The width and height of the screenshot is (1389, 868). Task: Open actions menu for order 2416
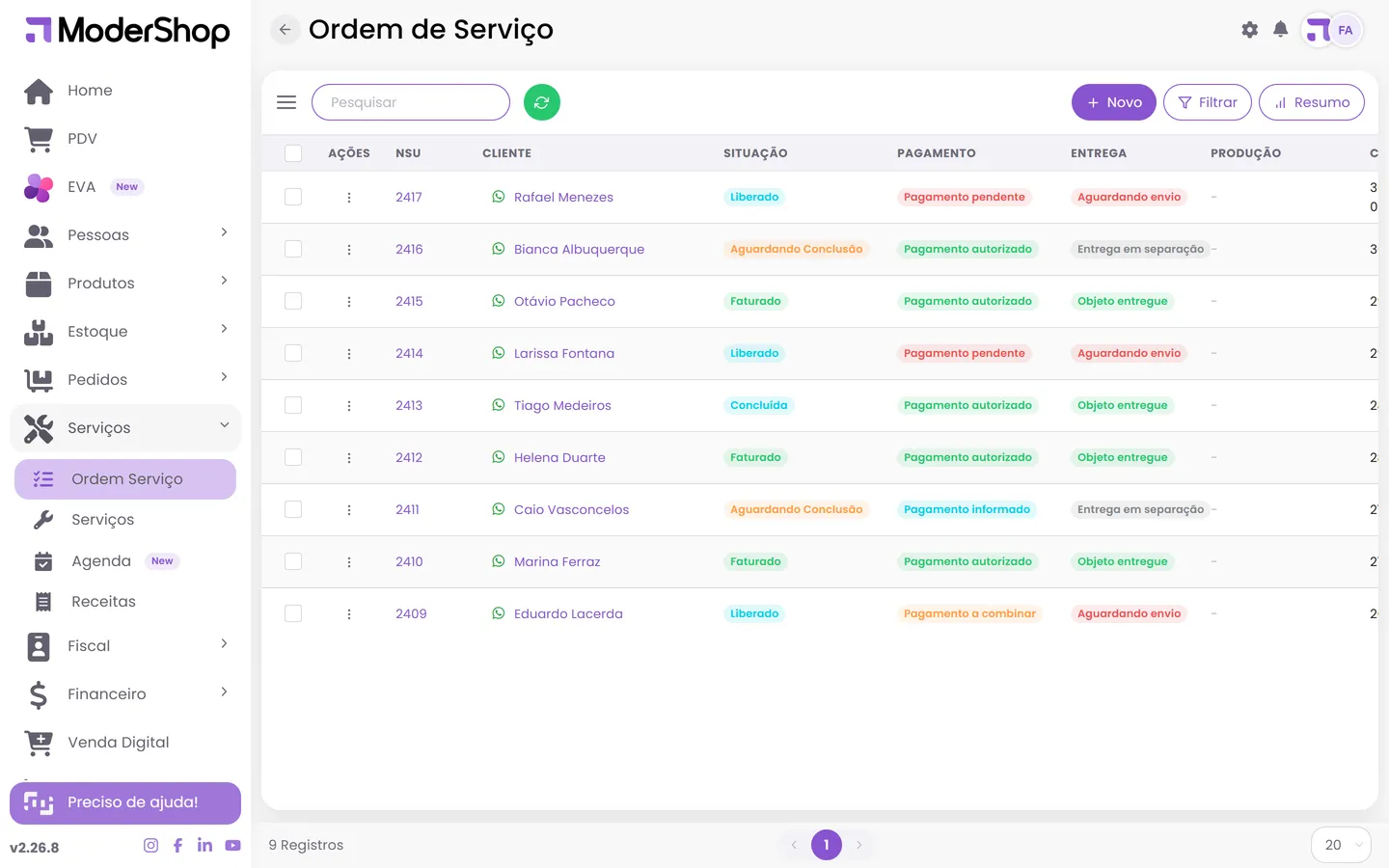pos(349,249)
